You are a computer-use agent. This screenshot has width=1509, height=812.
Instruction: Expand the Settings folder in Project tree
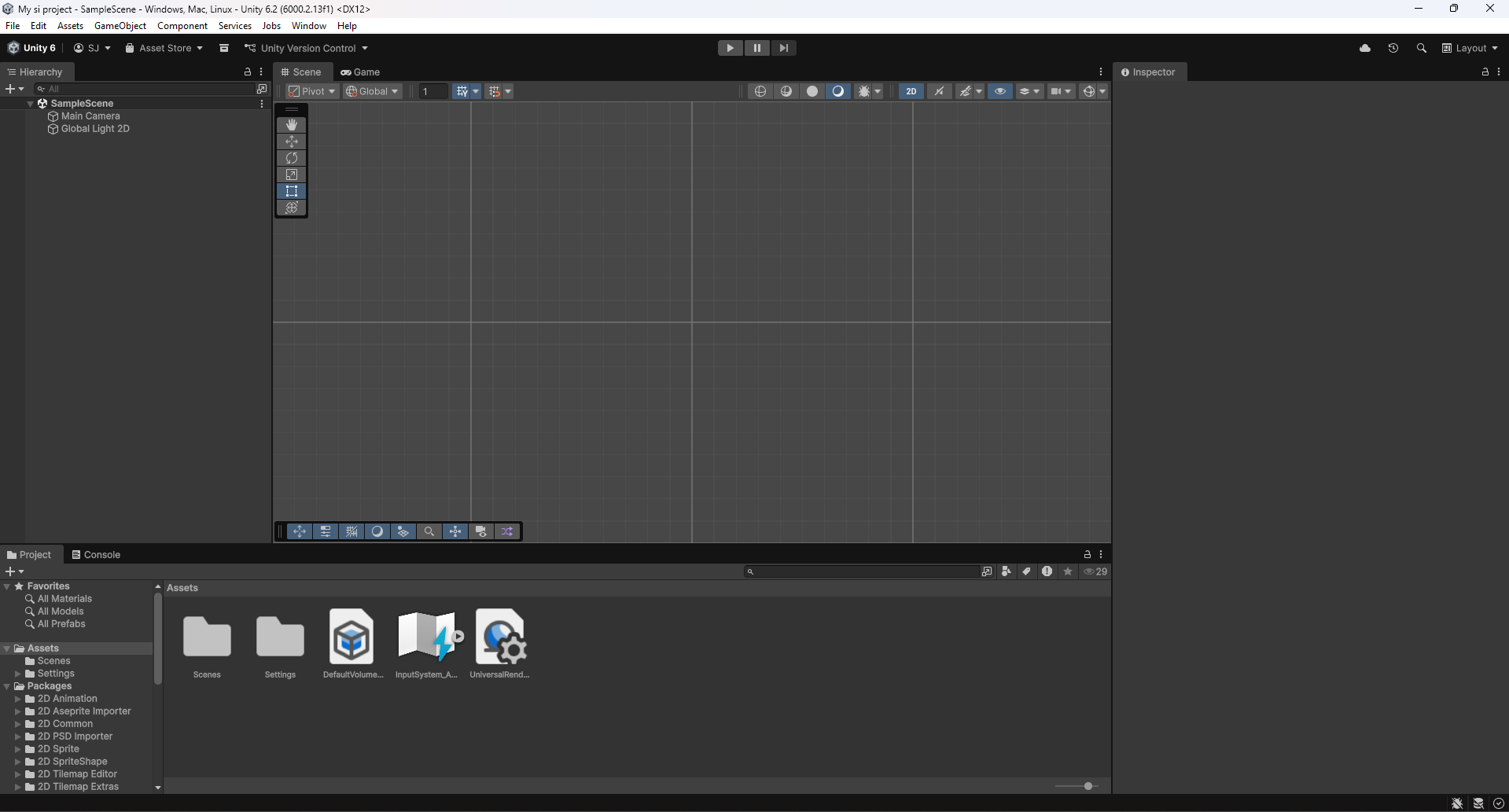(x=17, y=674)
